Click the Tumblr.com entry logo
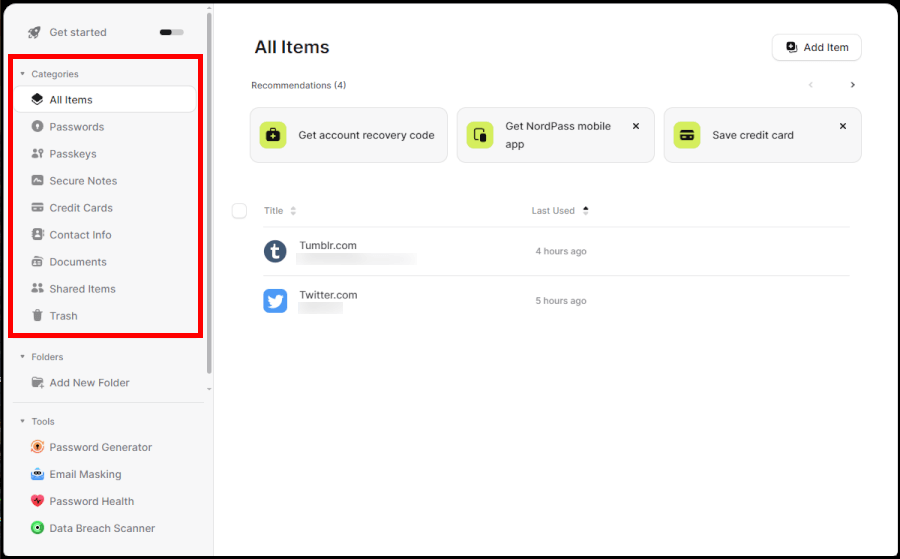Image resolution: width=900 pixels, height=559 pixels. click(275, 251)
